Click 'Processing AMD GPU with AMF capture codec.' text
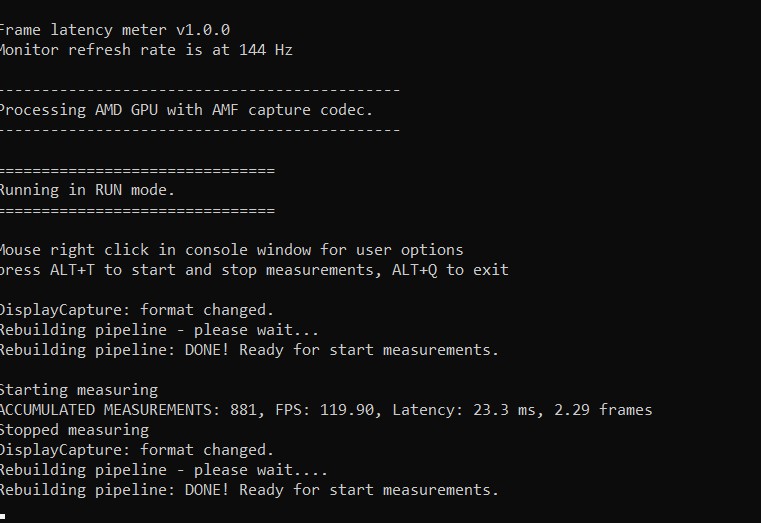This screenshot has height=523, width=761. (186, 110)
